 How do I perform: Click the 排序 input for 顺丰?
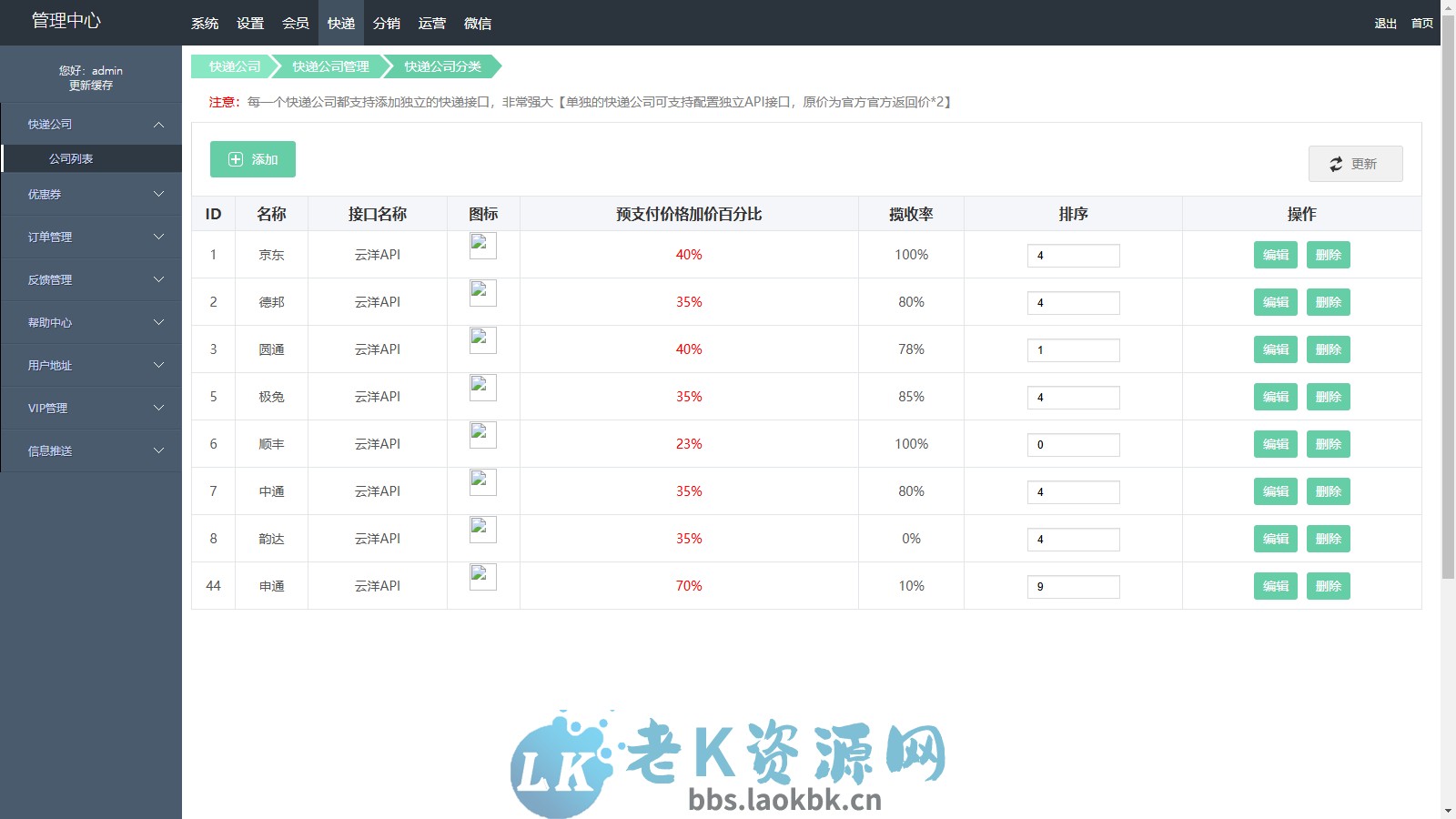point(1074,444)
